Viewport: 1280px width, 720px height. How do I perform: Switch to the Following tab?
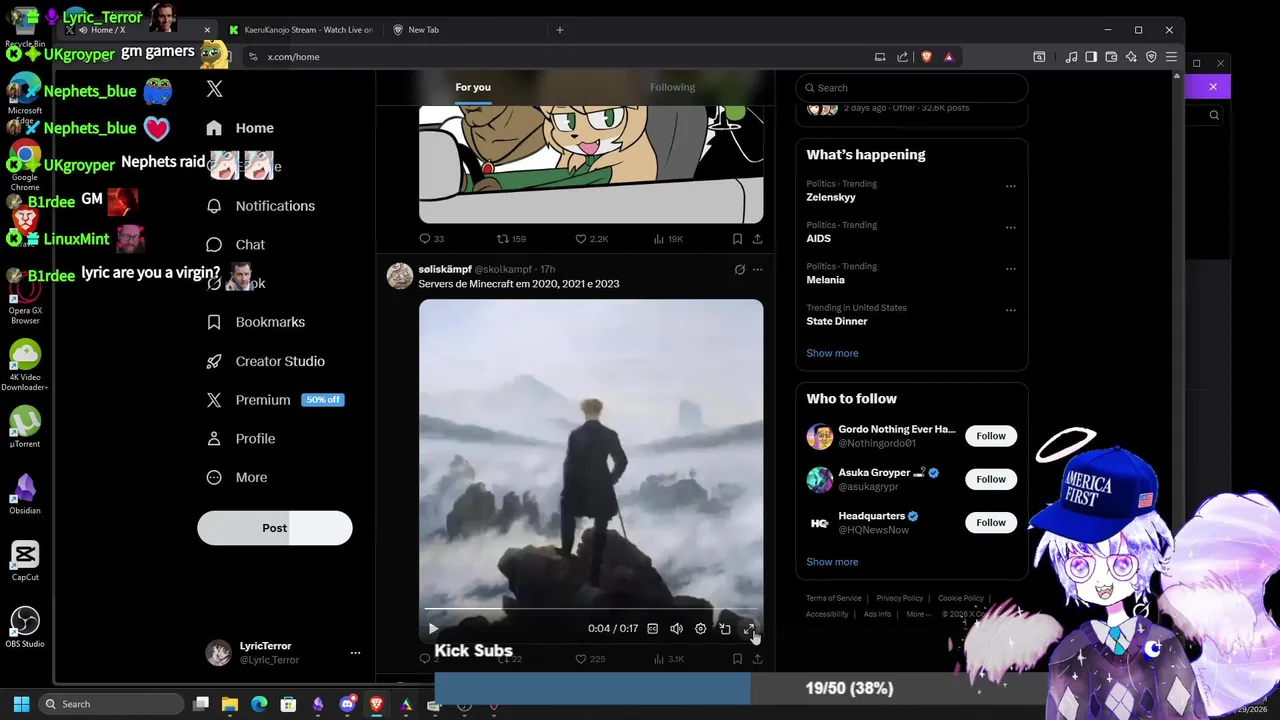tap(672, 87)
